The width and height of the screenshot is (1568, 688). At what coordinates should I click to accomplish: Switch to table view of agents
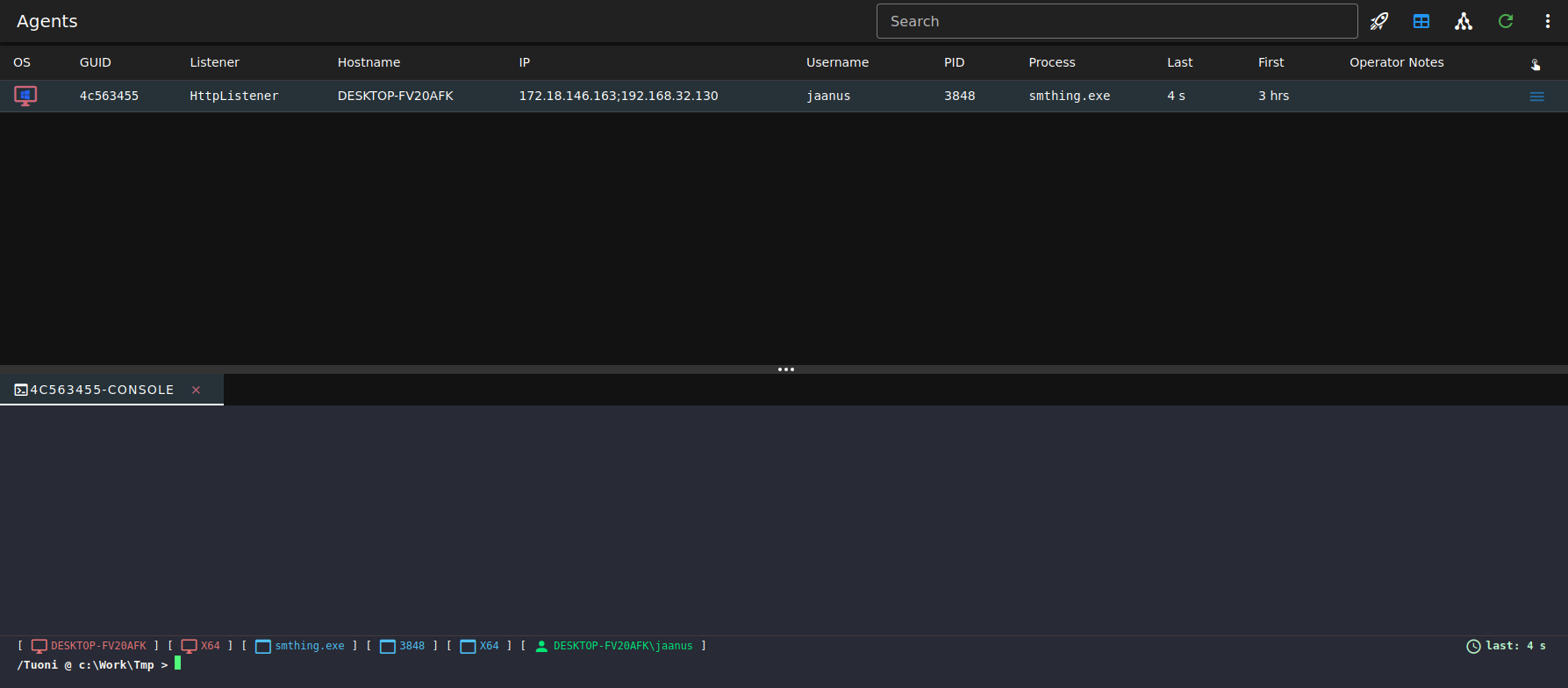click(x=1421, y=21)
